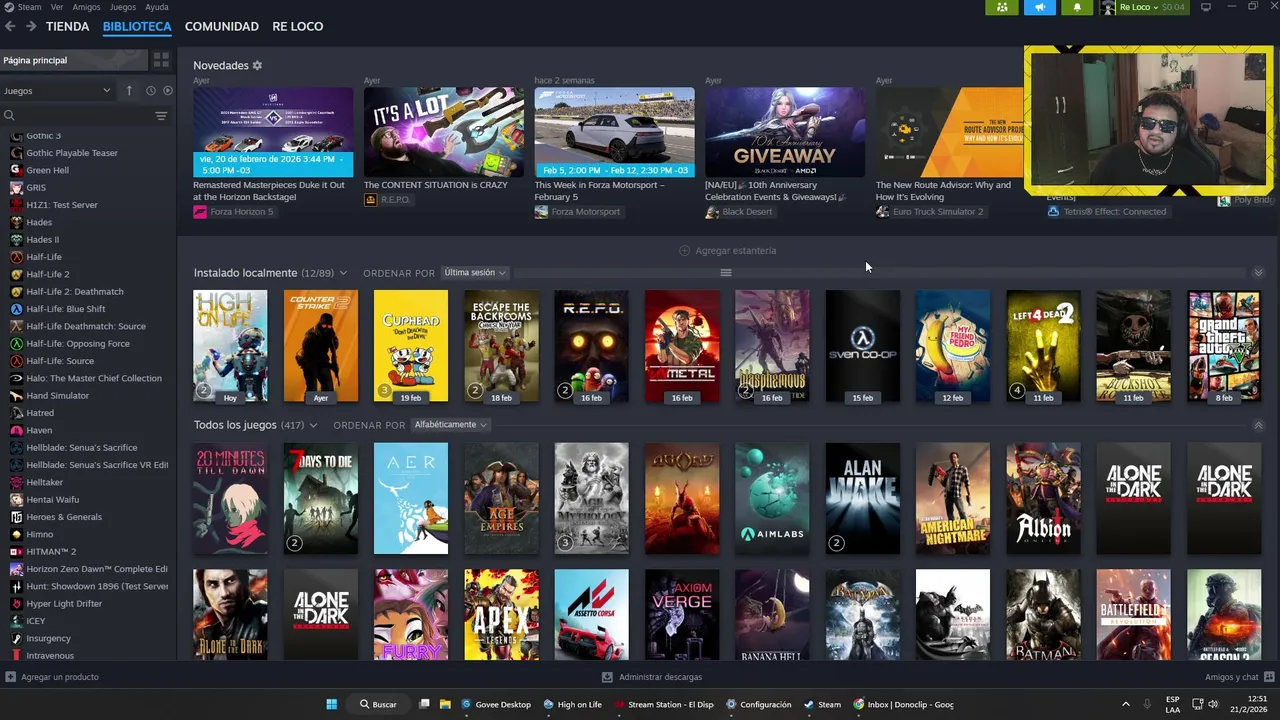Switch to the COMUNIDAD tab
This screenshot has height=720, width=1280.
[x=222, y=26]
